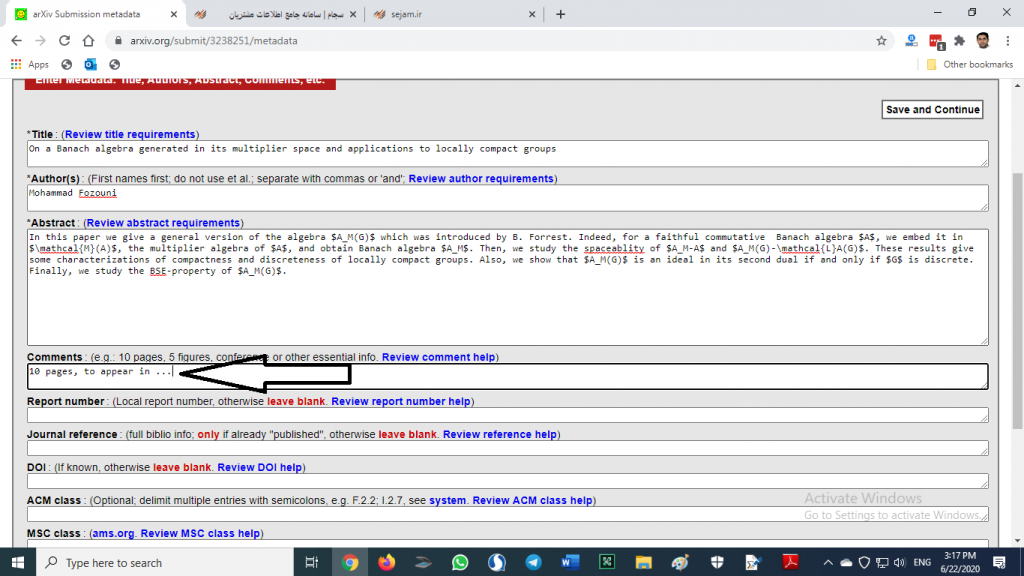
Task: Open the new tab plus button
Action: point(560,14)
